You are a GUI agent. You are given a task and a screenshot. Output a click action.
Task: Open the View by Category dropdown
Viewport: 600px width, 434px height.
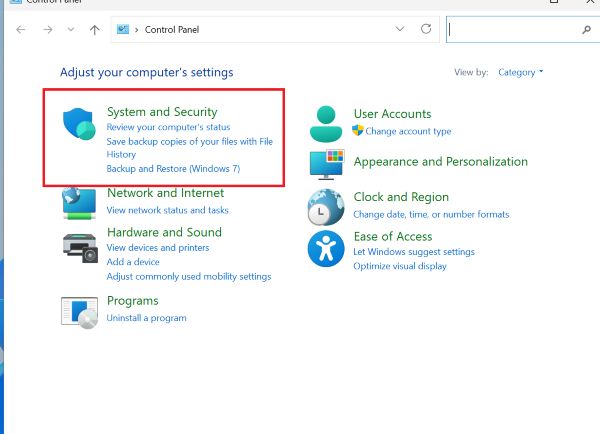pyautogui.click(x=521, y=72)
